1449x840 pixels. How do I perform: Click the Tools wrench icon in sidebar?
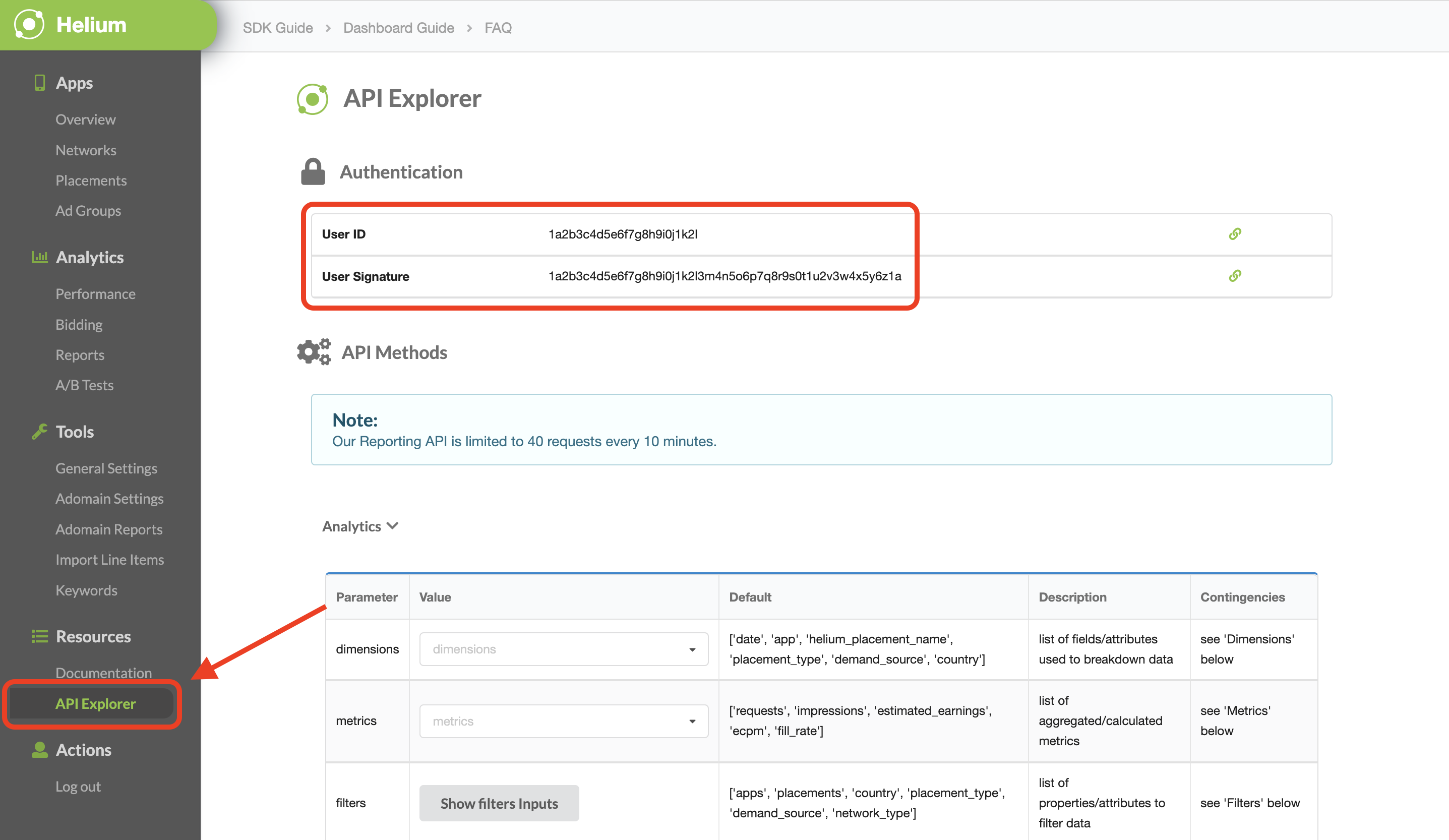(x=38, y=431)
